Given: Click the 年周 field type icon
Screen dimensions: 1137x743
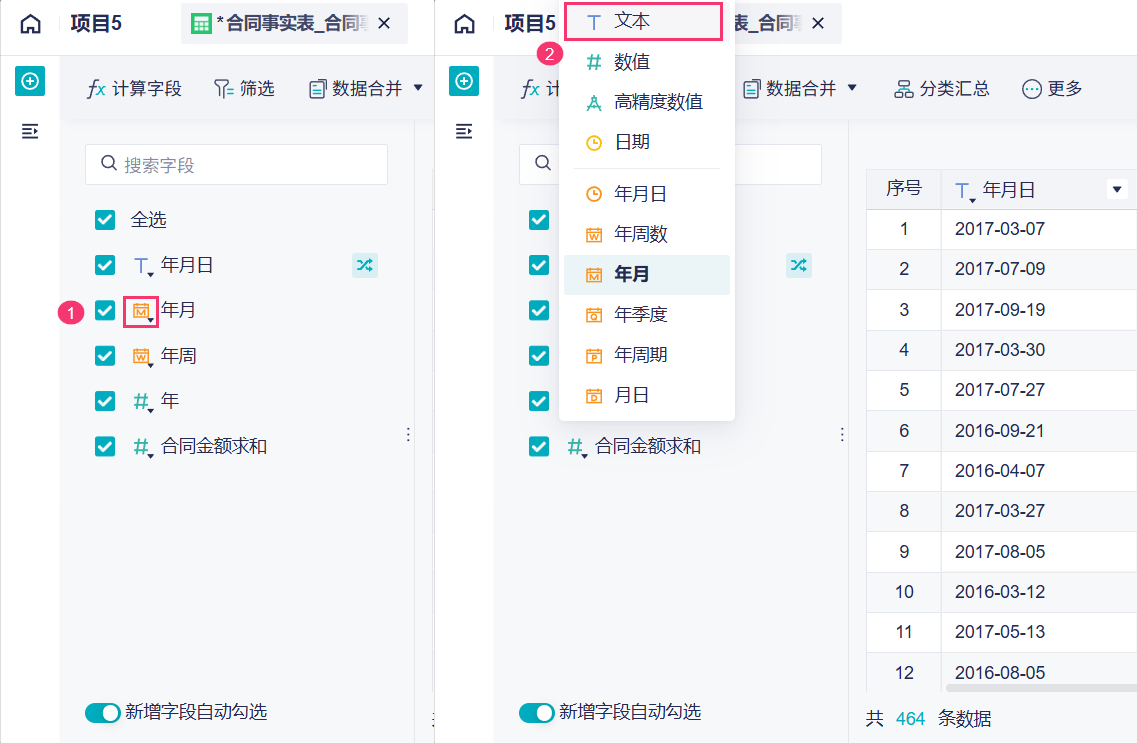Looking at the screenshot, I should [141, 356].
